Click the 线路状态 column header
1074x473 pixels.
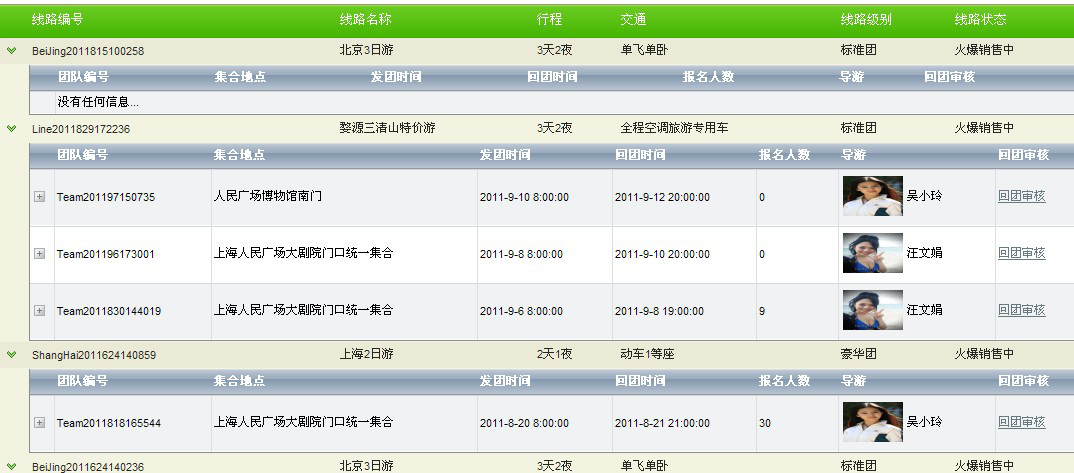click(x=980, y=19)
